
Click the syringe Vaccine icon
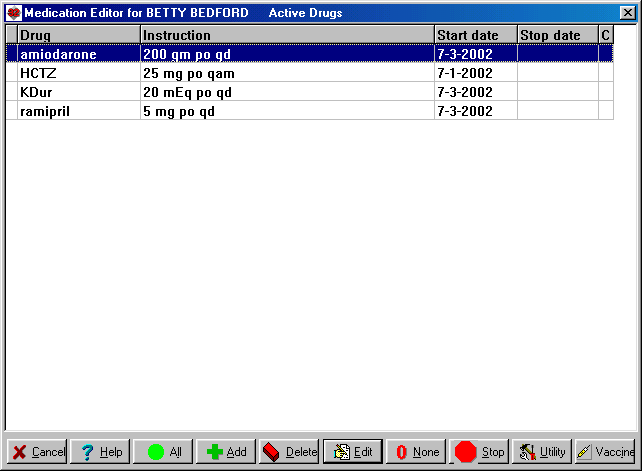click(x=584, y=452)
